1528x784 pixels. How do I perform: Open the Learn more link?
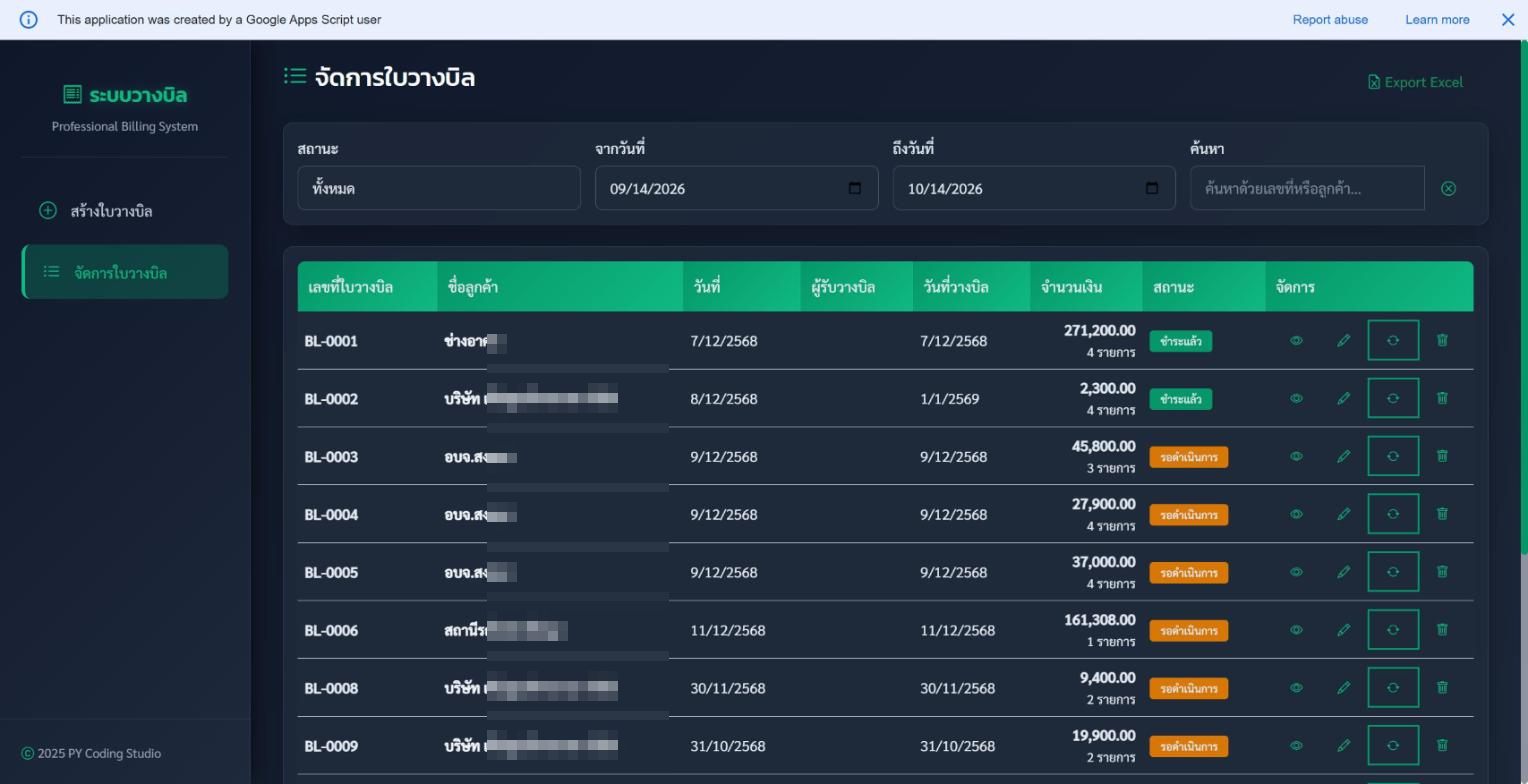pyautogui.click(x=1437, y=19)
